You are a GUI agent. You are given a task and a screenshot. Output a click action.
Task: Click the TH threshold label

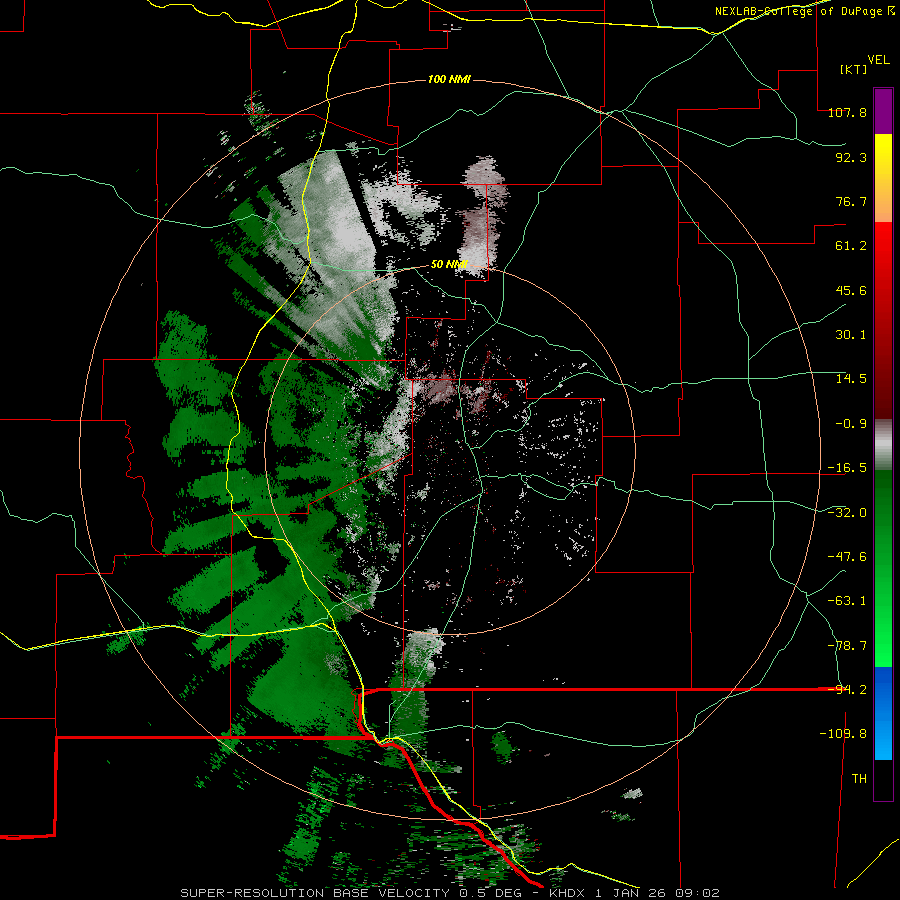pyautogui.click(x=859, y=779)
